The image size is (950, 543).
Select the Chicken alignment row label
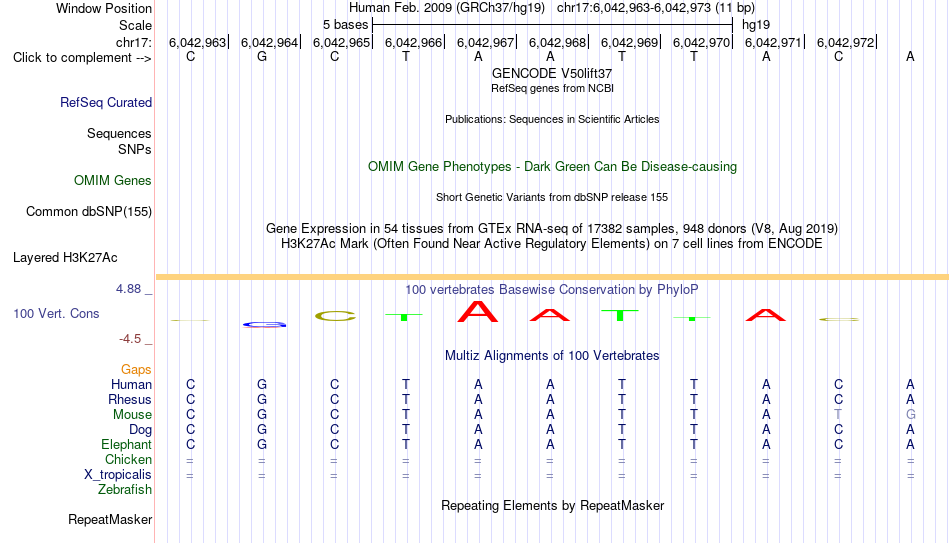128,459
